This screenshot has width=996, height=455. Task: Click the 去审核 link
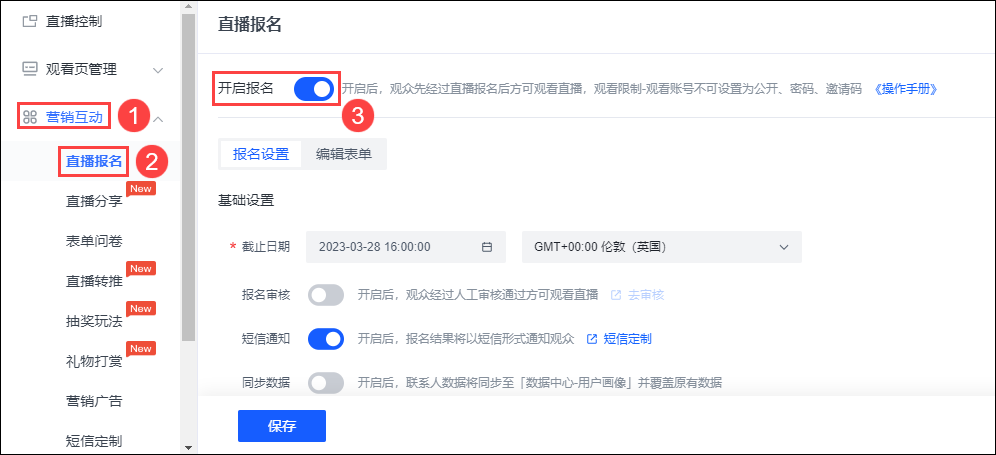[x=646, y=295]
